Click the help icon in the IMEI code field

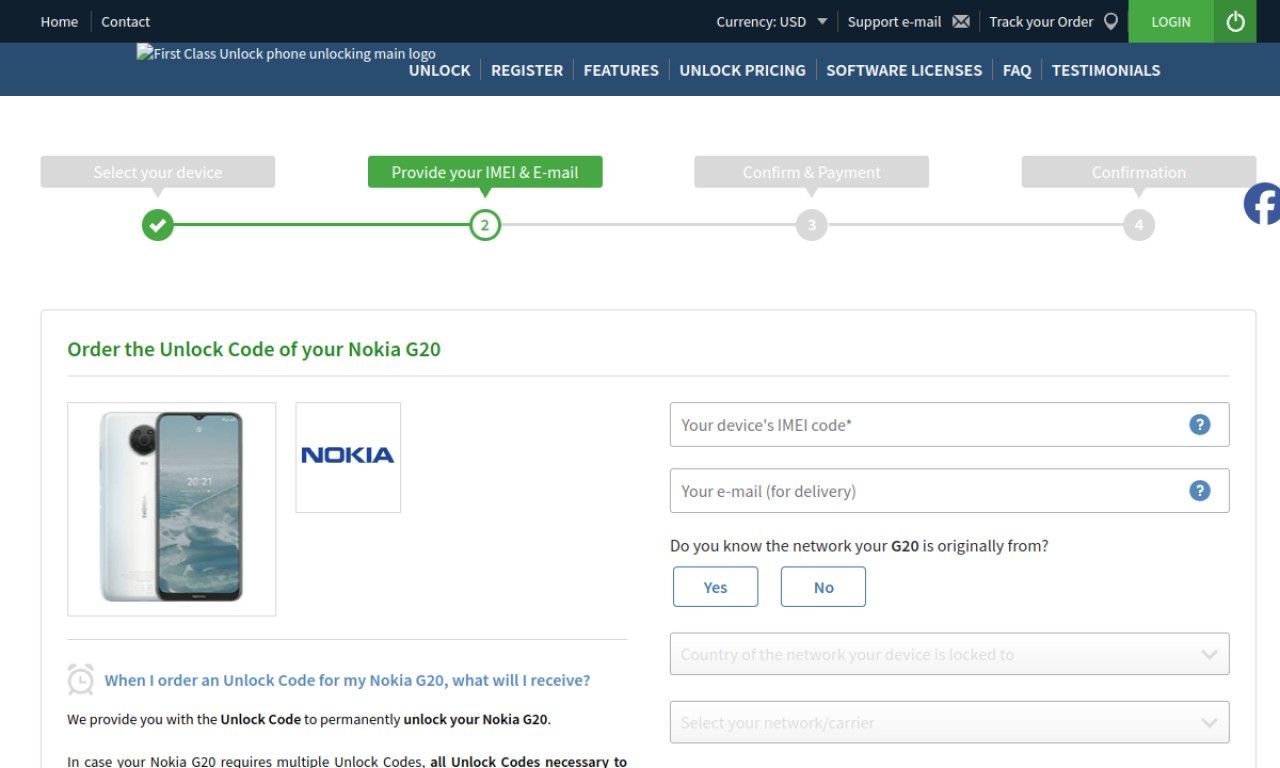(1199, 424)
